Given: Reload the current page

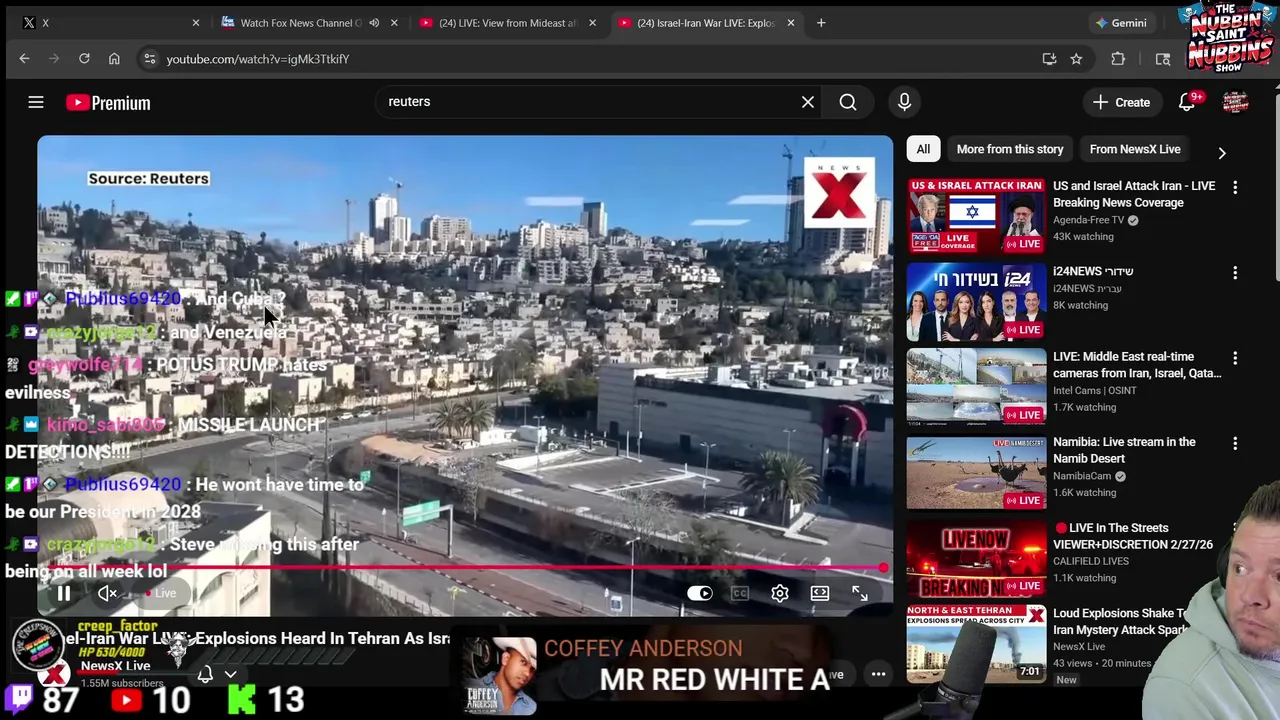Looking at the screenshot, I should point(84,59).
